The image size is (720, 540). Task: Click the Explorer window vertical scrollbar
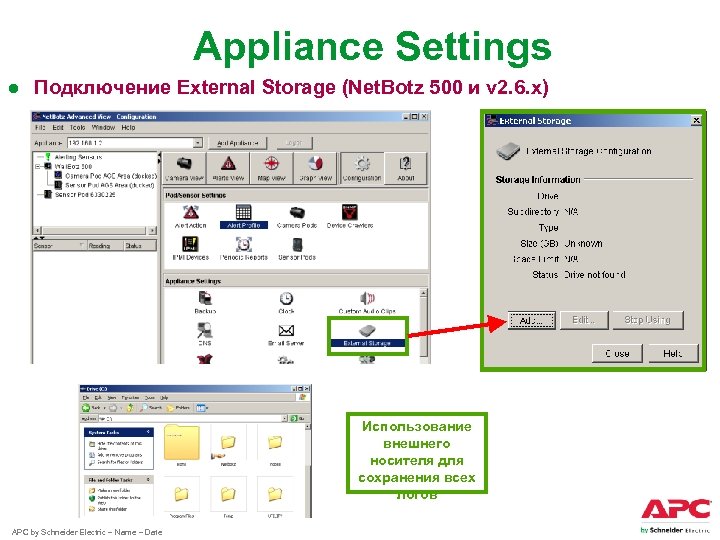pos(307,471)
